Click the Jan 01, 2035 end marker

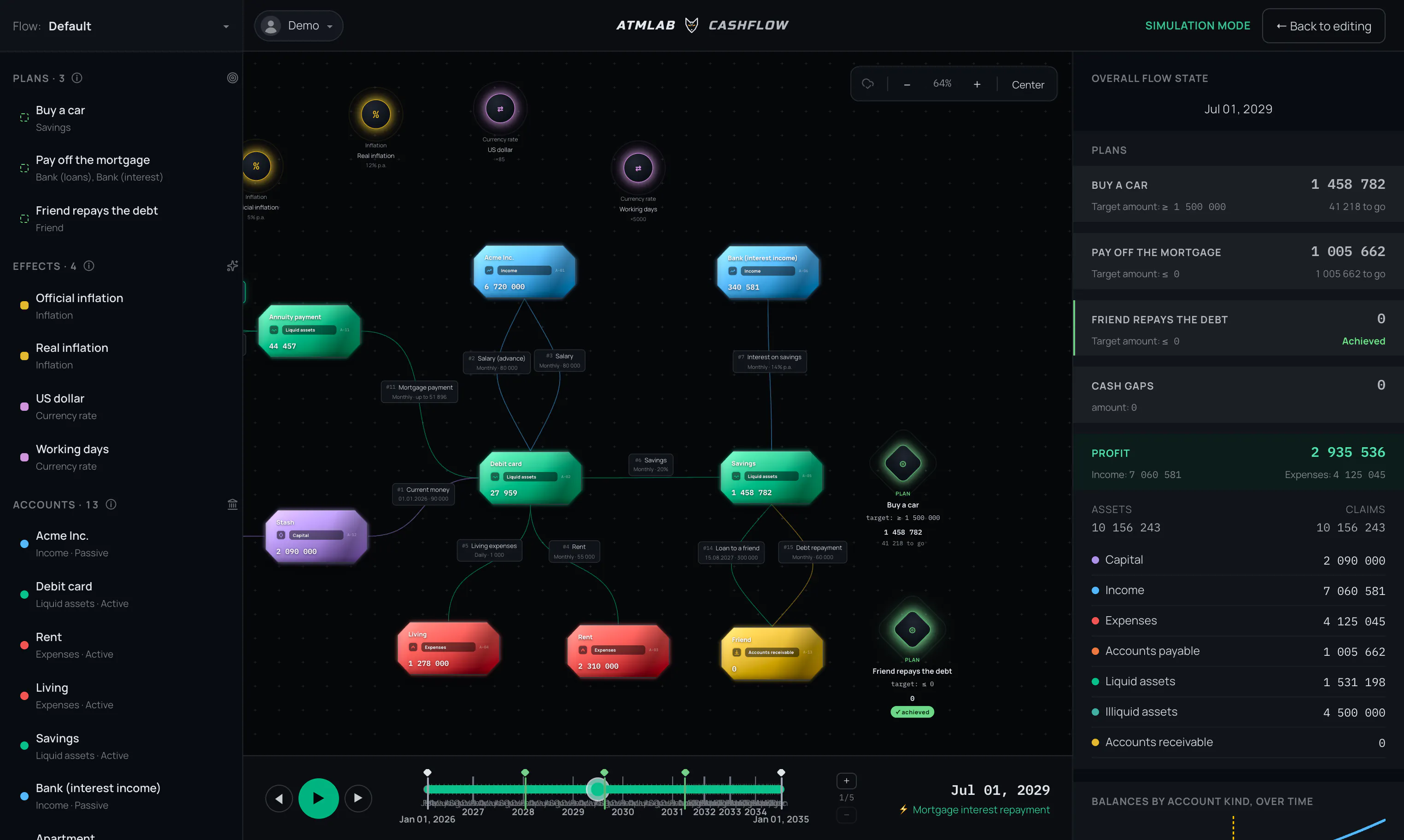coord(781,773)
